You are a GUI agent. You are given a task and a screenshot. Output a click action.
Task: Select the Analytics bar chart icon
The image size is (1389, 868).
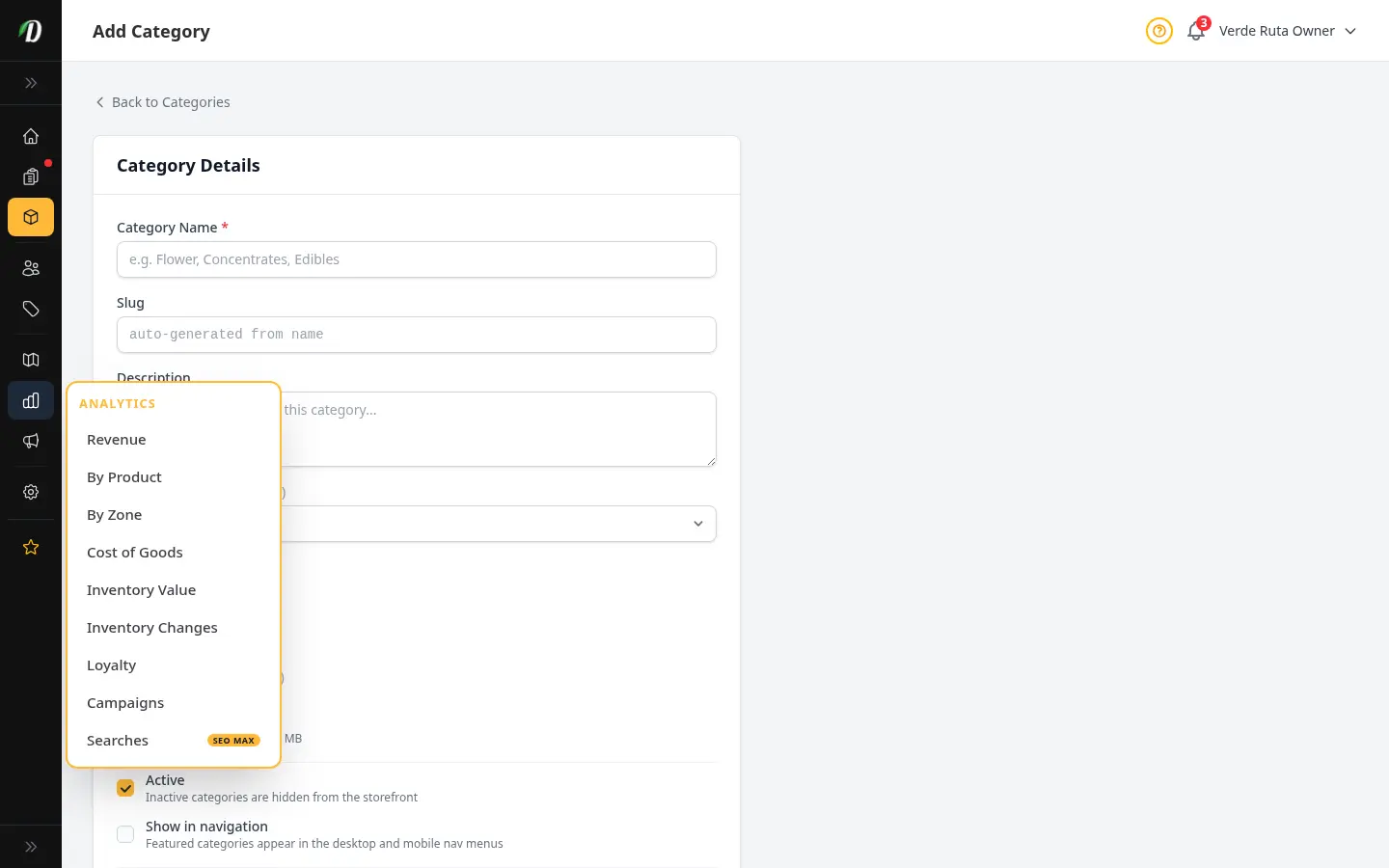[x=31, y=400]
